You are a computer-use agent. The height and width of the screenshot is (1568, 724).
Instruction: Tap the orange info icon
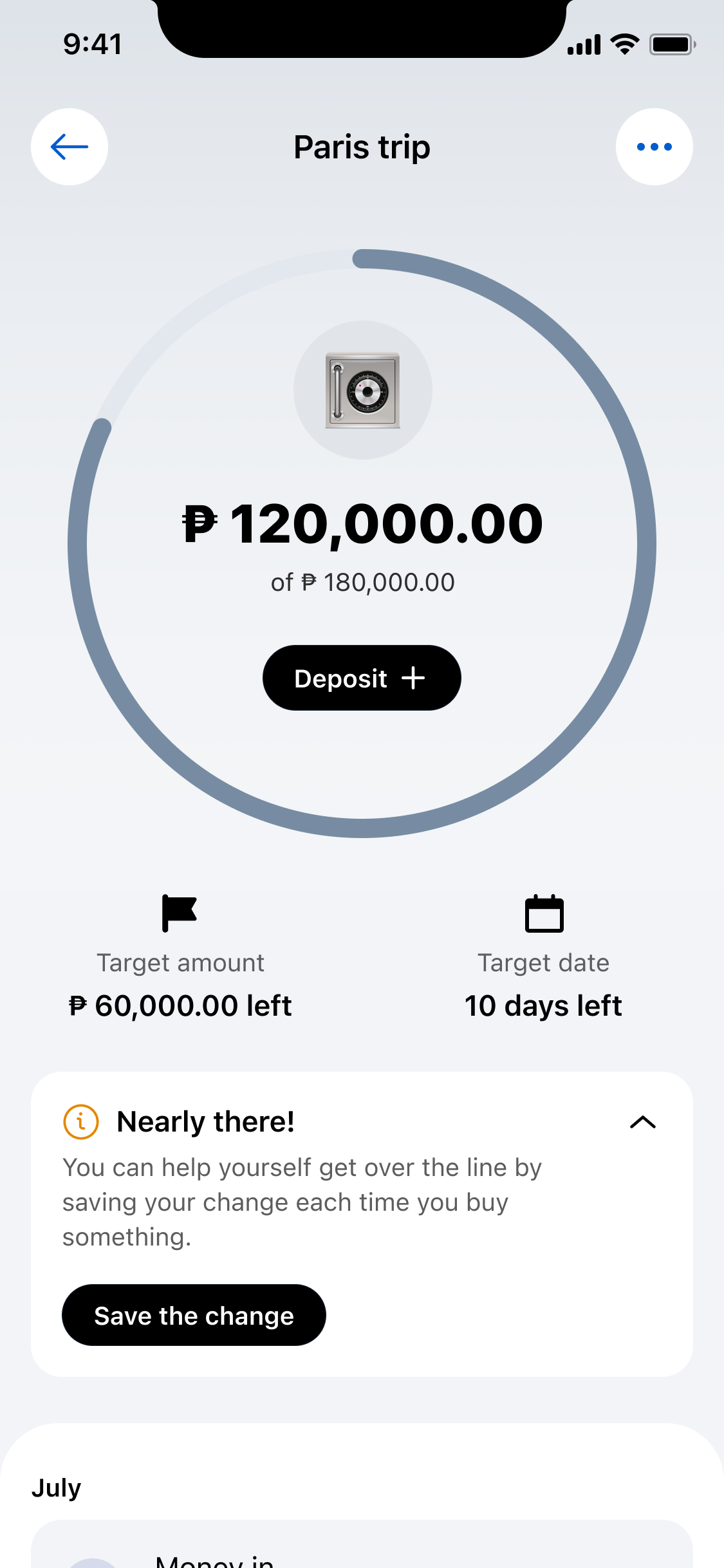click(x=81, y=1122)
